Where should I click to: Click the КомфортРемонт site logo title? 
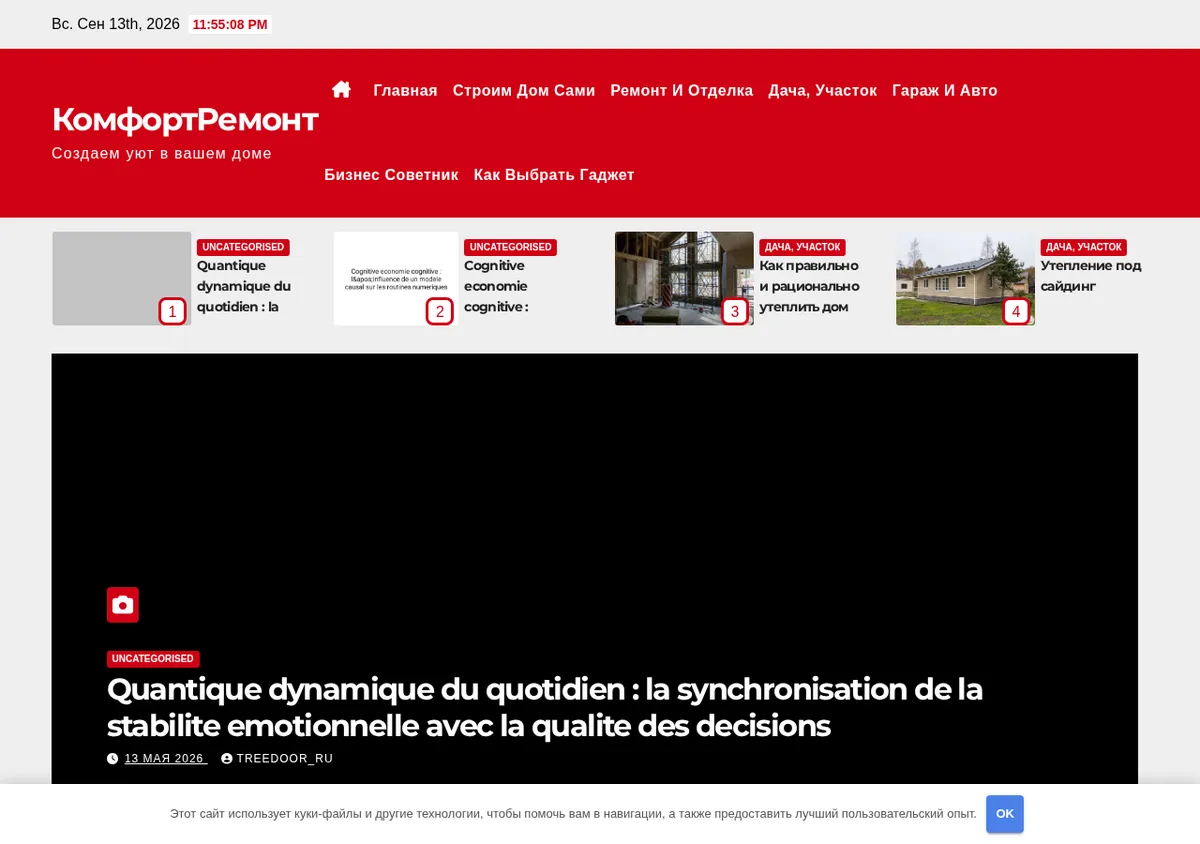(x=185, y=120)
